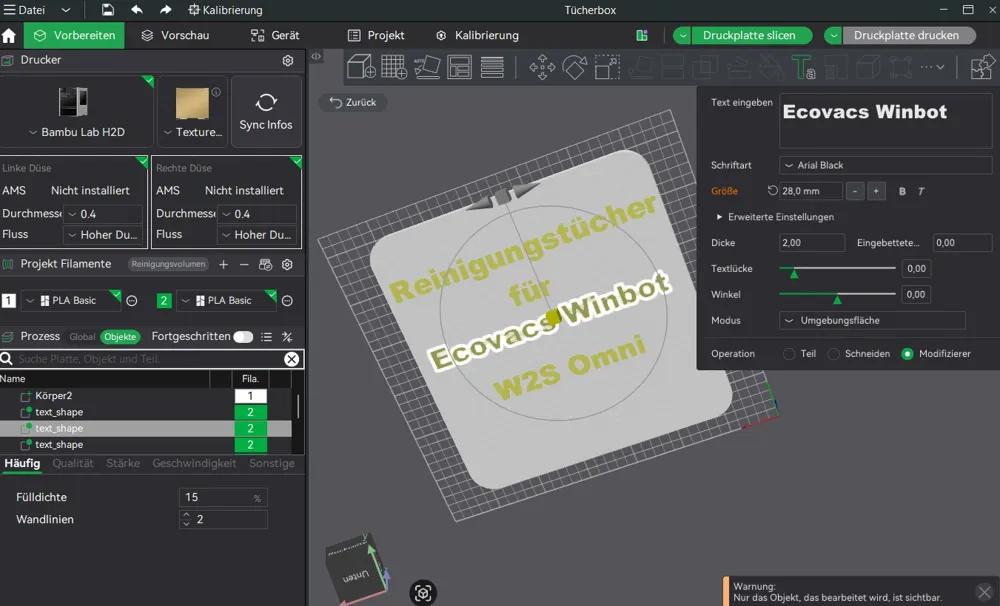Viewport: 1000px width, 606px height.
Task: Switch to the Projekt tab
Action: [376, 36]
